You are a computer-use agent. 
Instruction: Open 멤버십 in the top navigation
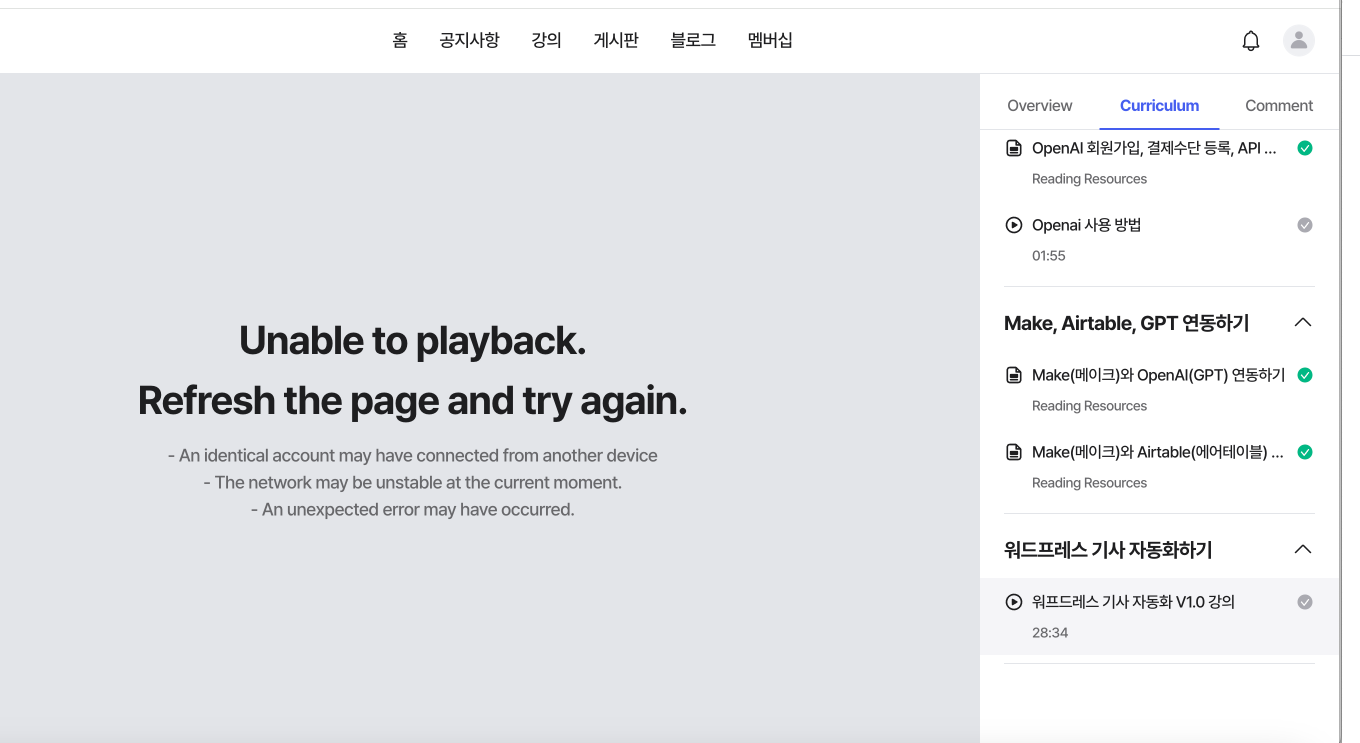click(770, 41)
